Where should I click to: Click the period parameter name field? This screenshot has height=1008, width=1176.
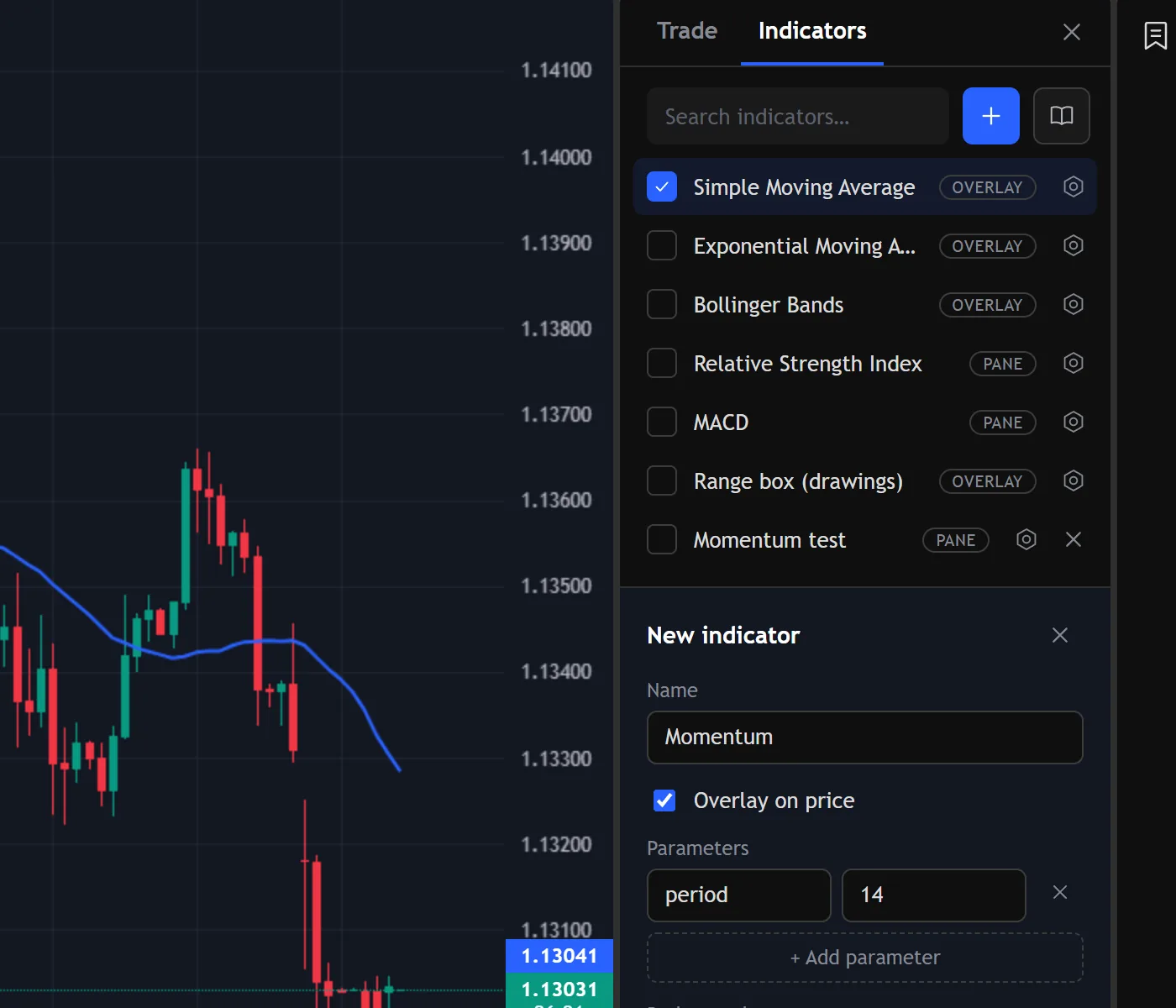click(738, 895)
